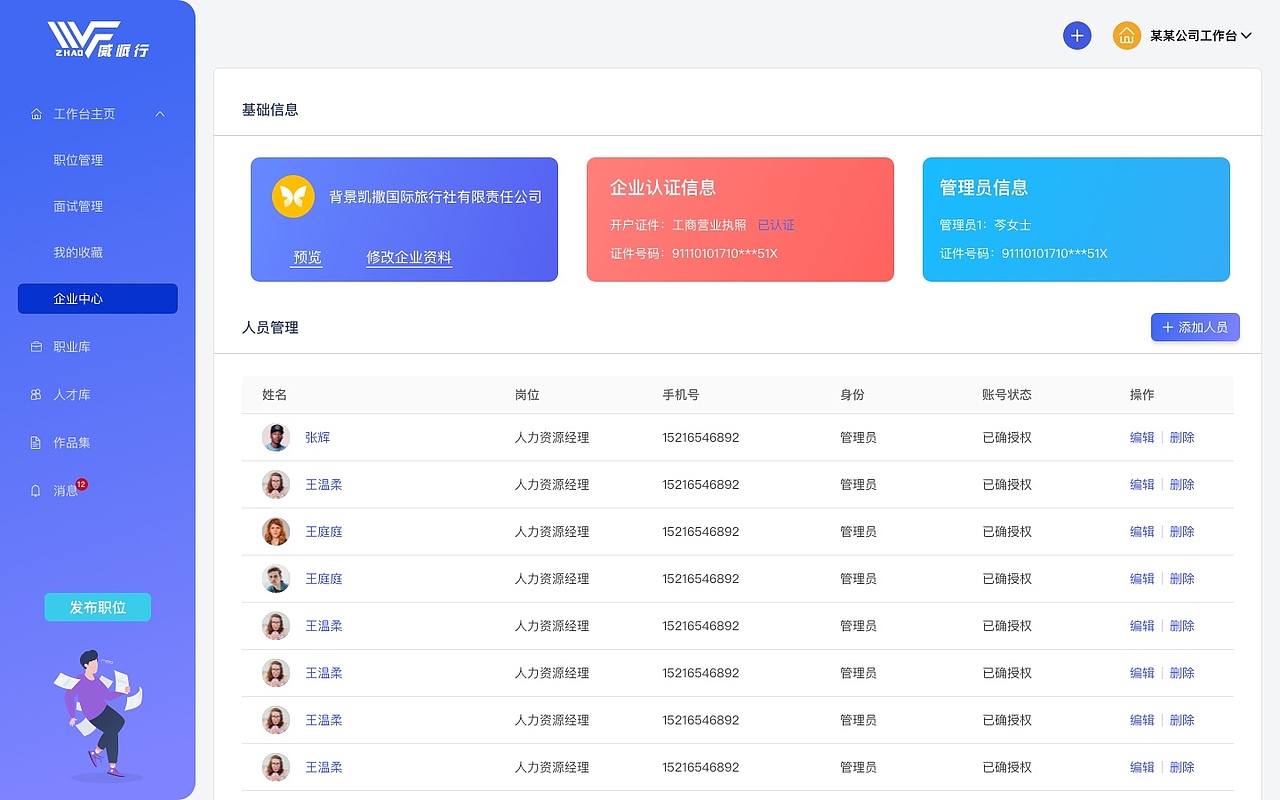Open 职位管理 in the sidebar
This screenshot has width=1280, height=800.
[78, 160]
